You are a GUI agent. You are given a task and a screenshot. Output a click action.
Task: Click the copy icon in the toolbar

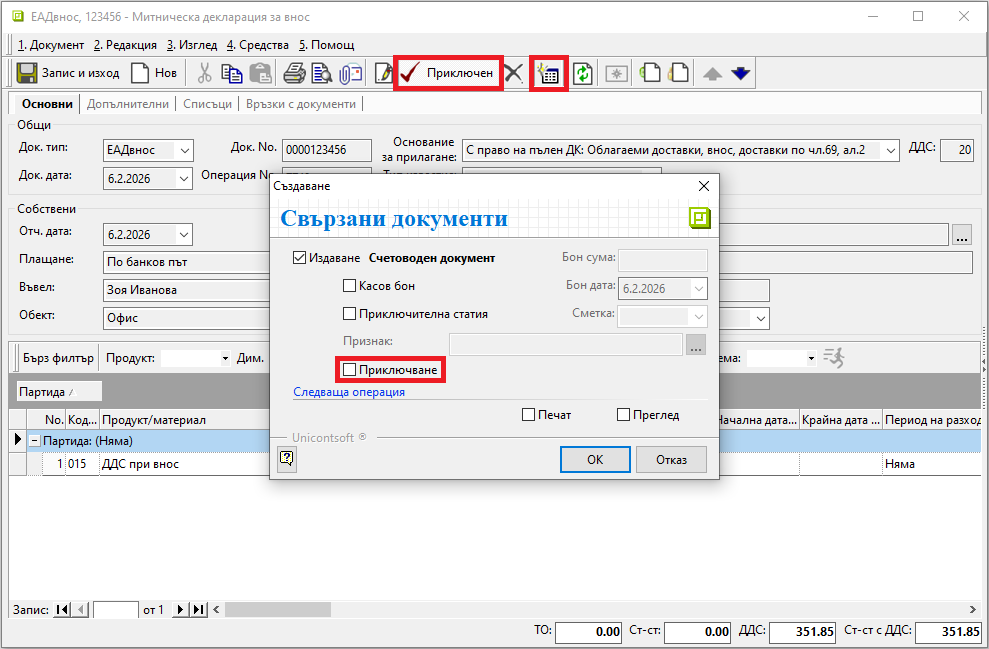[232, 74]
